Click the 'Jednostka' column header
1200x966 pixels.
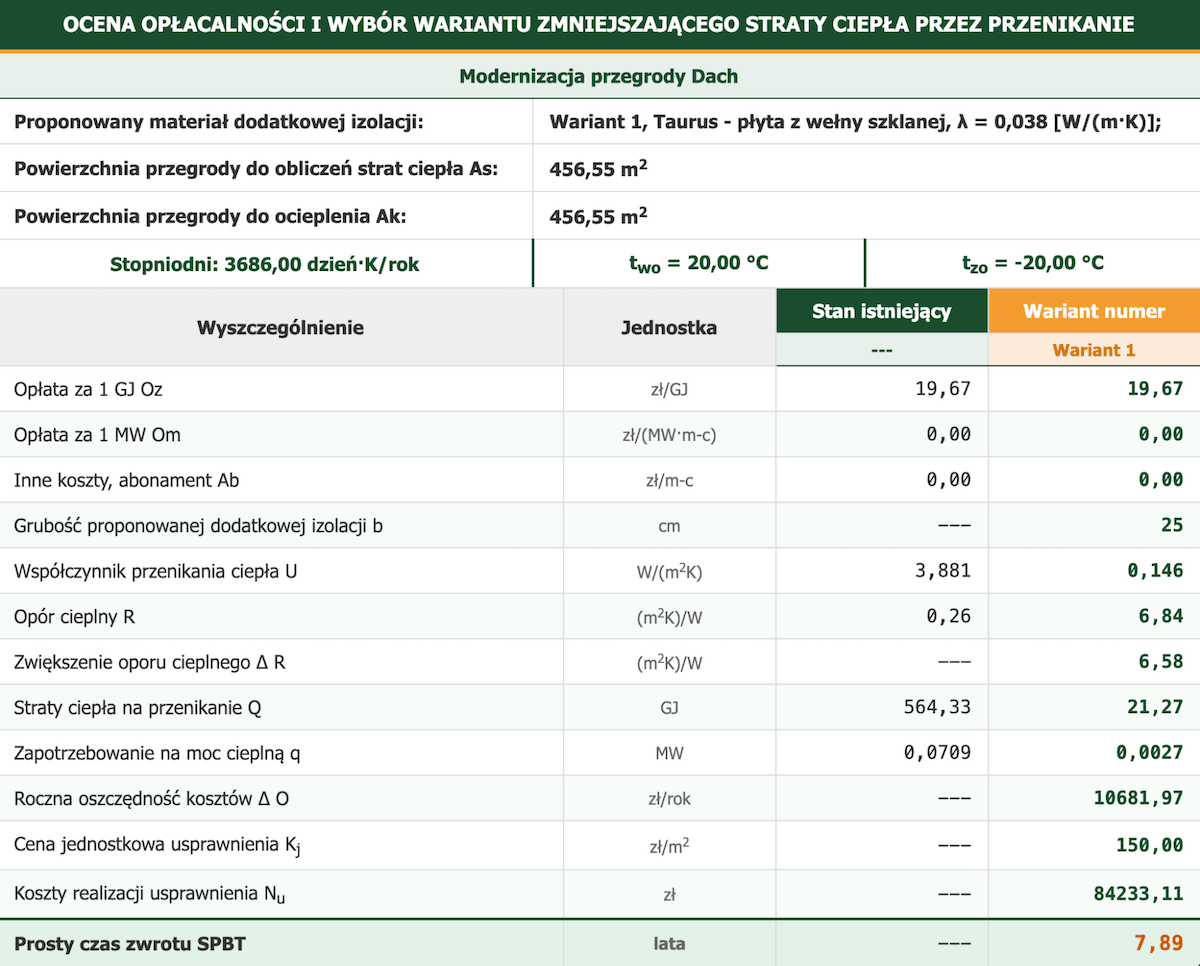pos(668,328)
